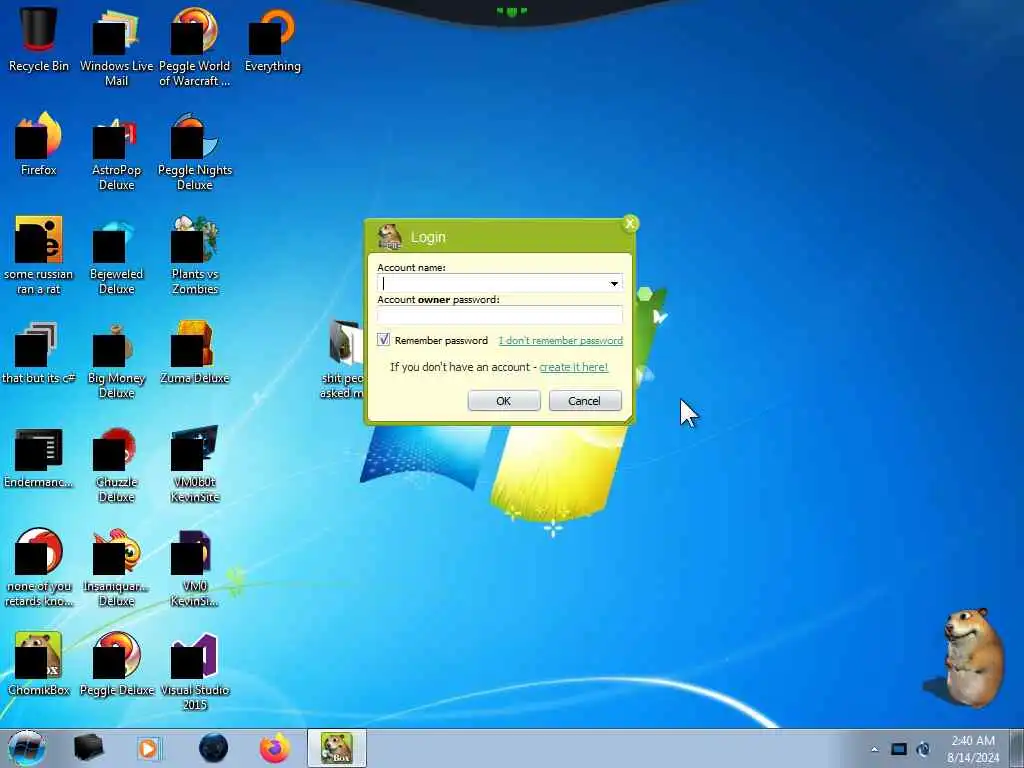Launch Windows Live Mail shortcut

point(116,46)
